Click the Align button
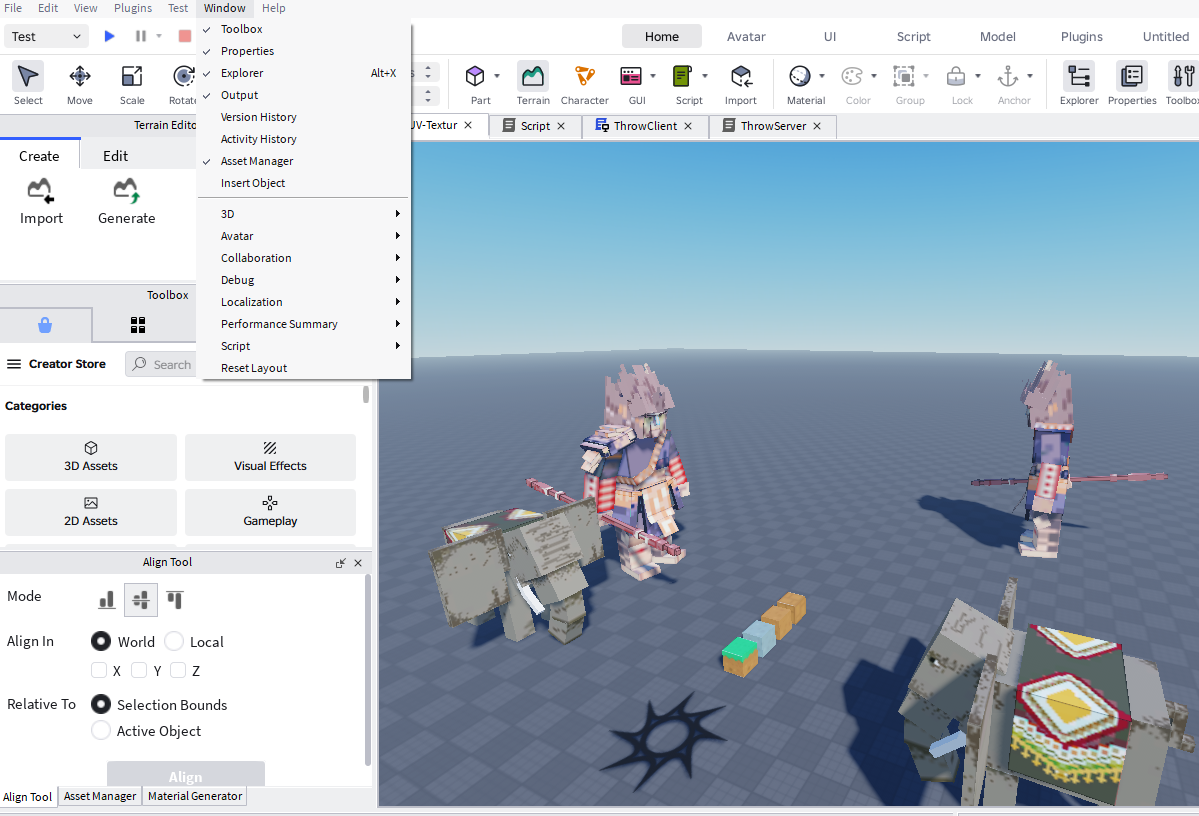 186,774
